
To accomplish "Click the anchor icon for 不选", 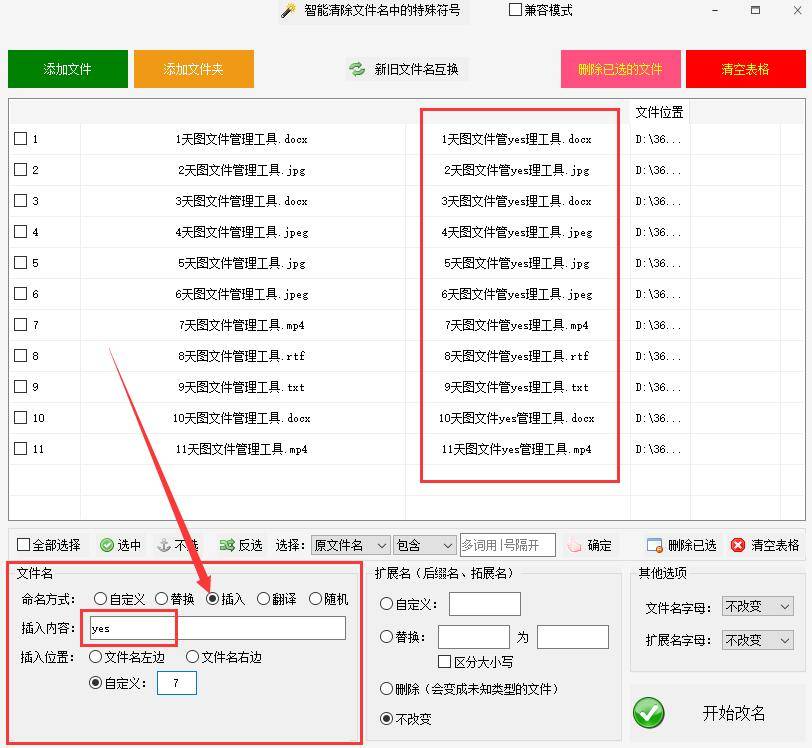I will coord(164,545).
